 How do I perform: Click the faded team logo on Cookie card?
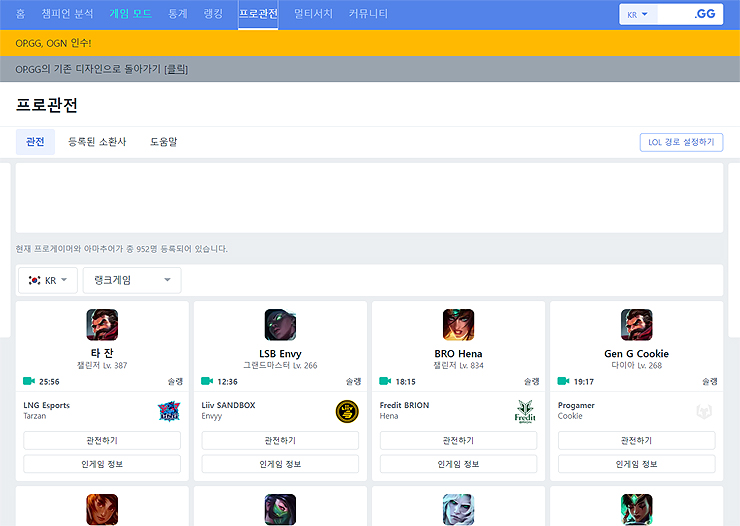click(x=704, y=411)
